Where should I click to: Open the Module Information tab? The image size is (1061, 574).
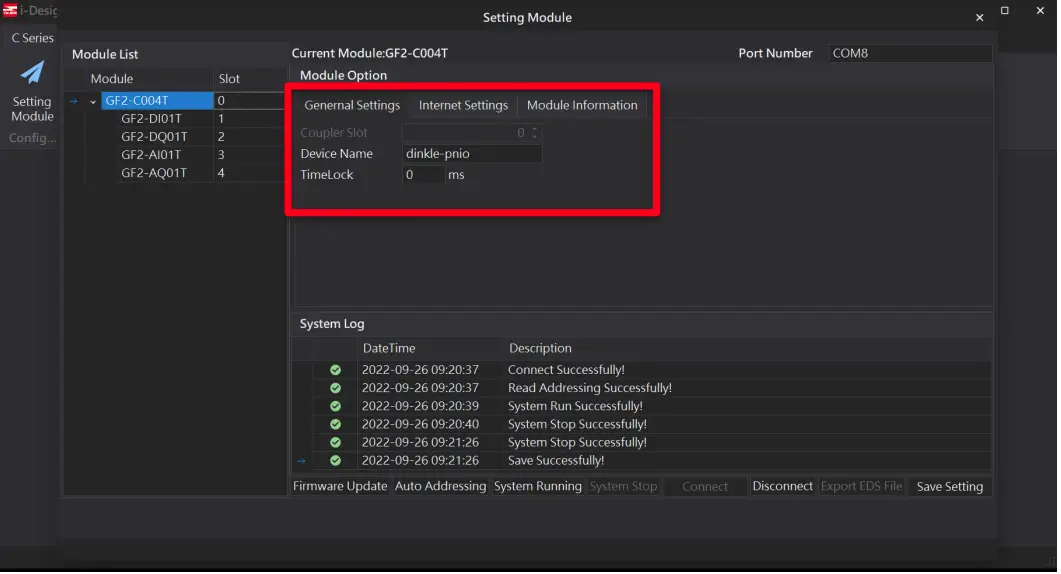click(x=582, y=105)
